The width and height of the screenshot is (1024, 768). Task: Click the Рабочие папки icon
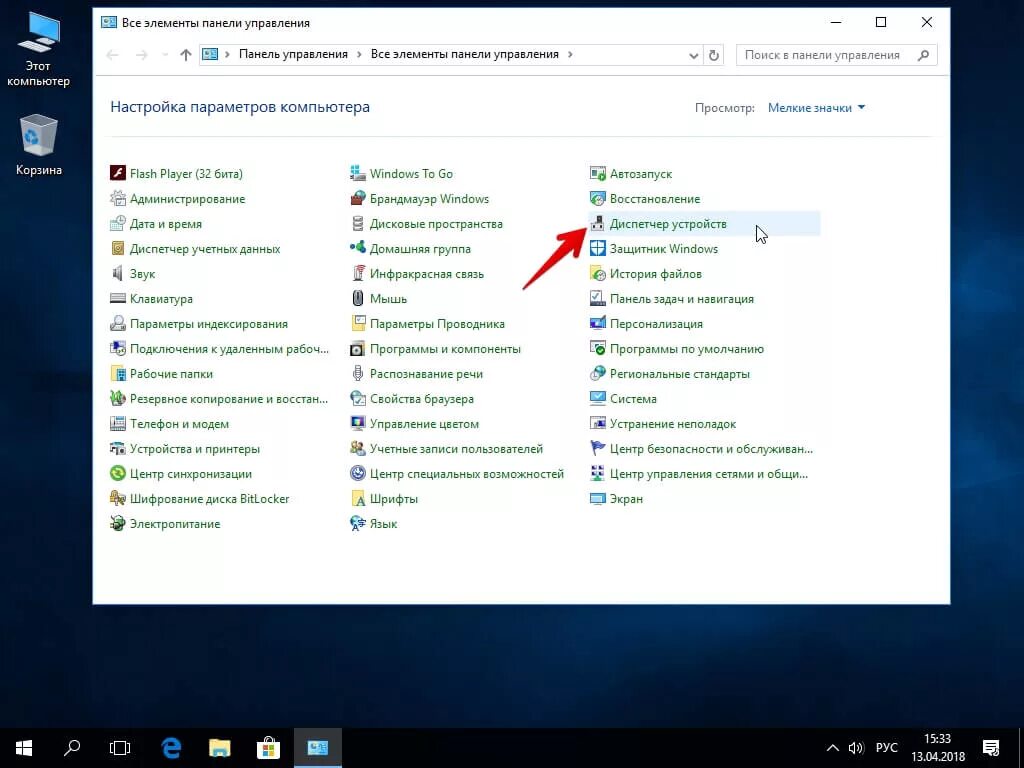pyautogui.click(x=118, y=374)
